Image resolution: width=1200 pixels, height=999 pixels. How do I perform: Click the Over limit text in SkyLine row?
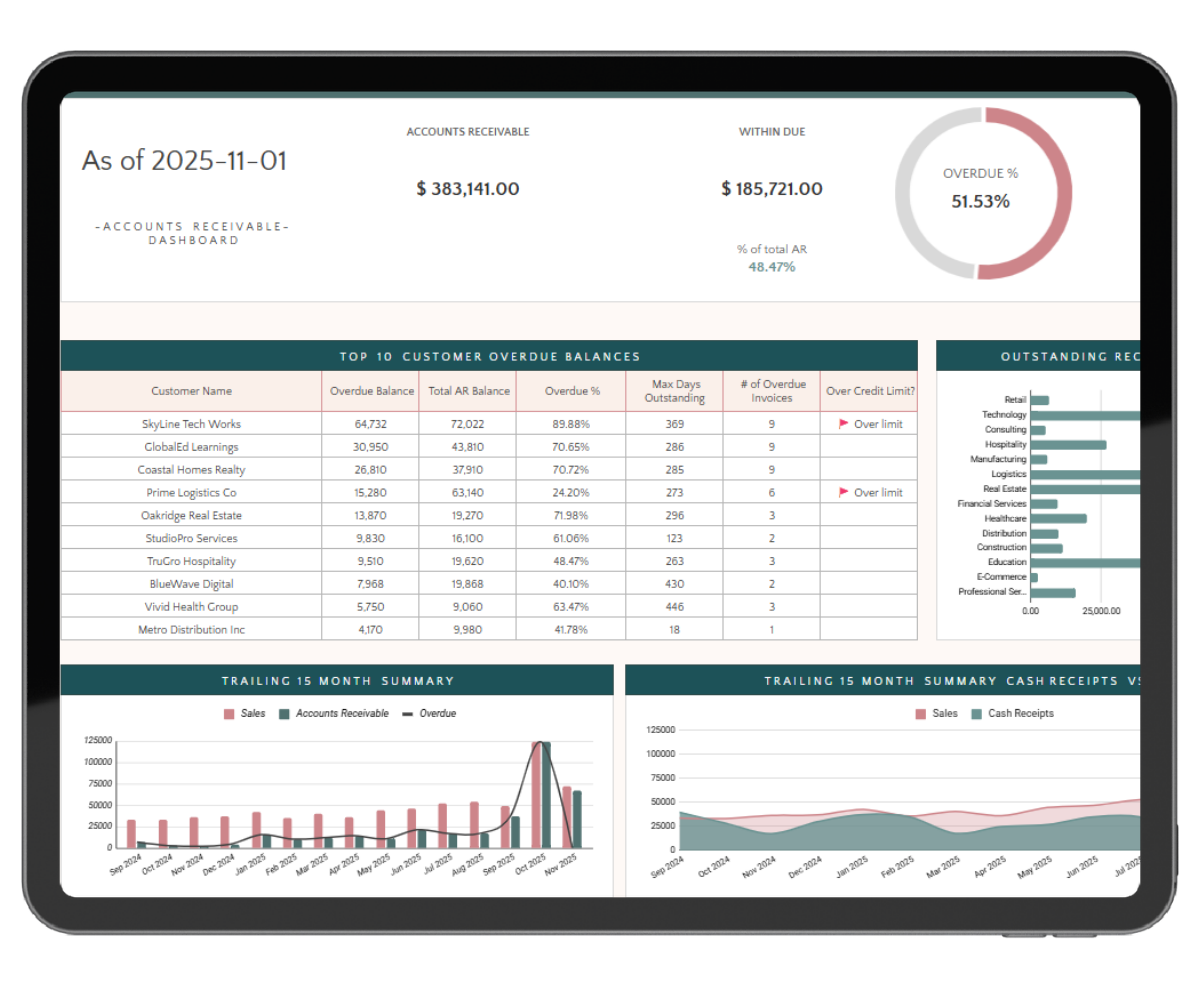point(878,424)
